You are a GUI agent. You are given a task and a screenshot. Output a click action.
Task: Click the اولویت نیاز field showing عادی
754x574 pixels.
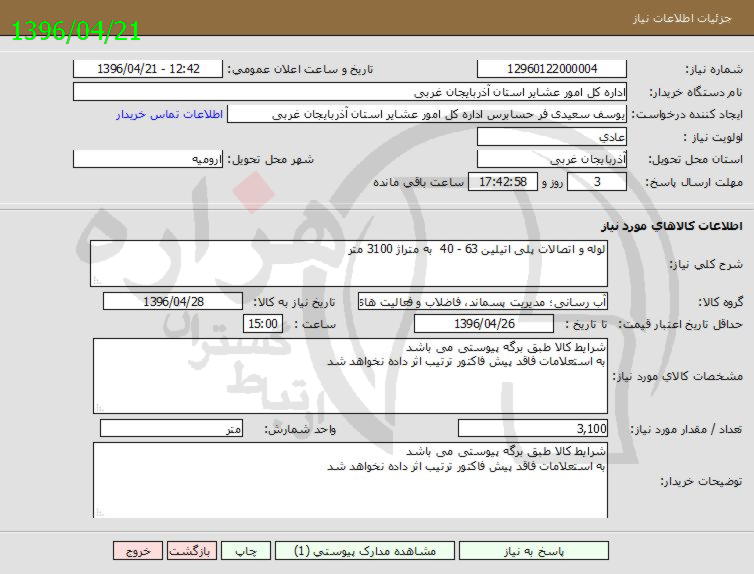coord(552,137)
